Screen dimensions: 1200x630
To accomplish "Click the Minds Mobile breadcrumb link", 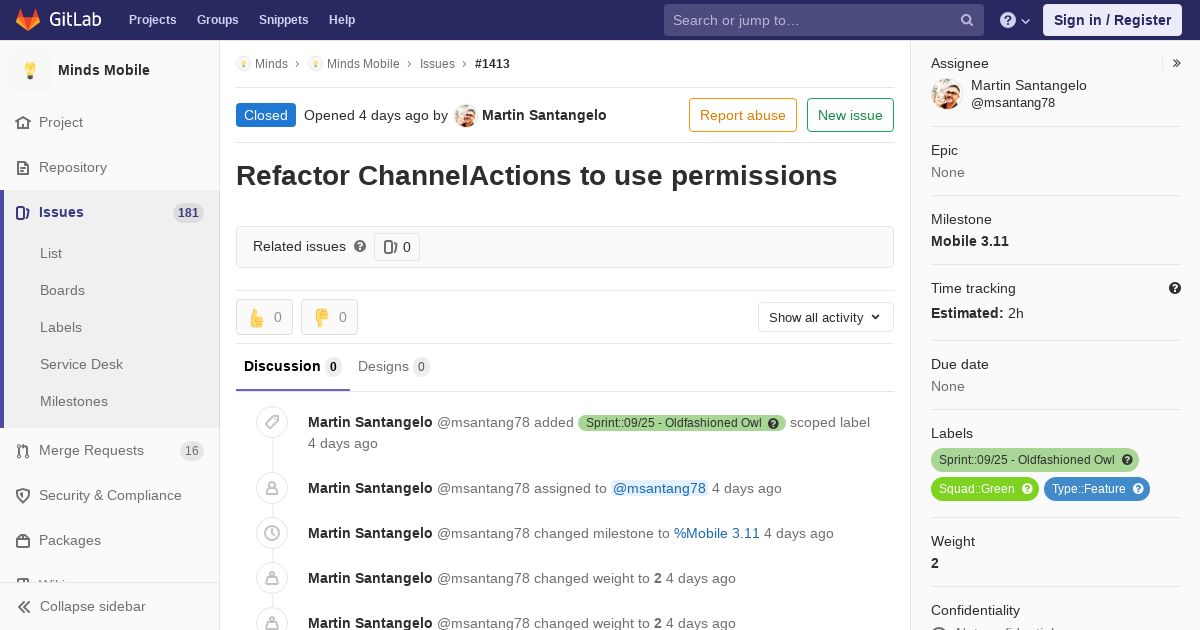I will (x=363, y=63).
